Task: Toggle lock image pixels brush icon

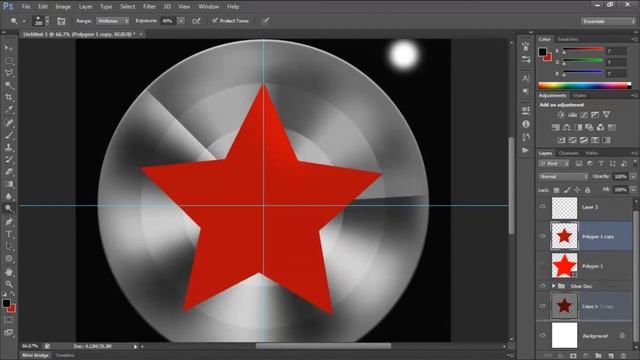Action: click(567, 190)
